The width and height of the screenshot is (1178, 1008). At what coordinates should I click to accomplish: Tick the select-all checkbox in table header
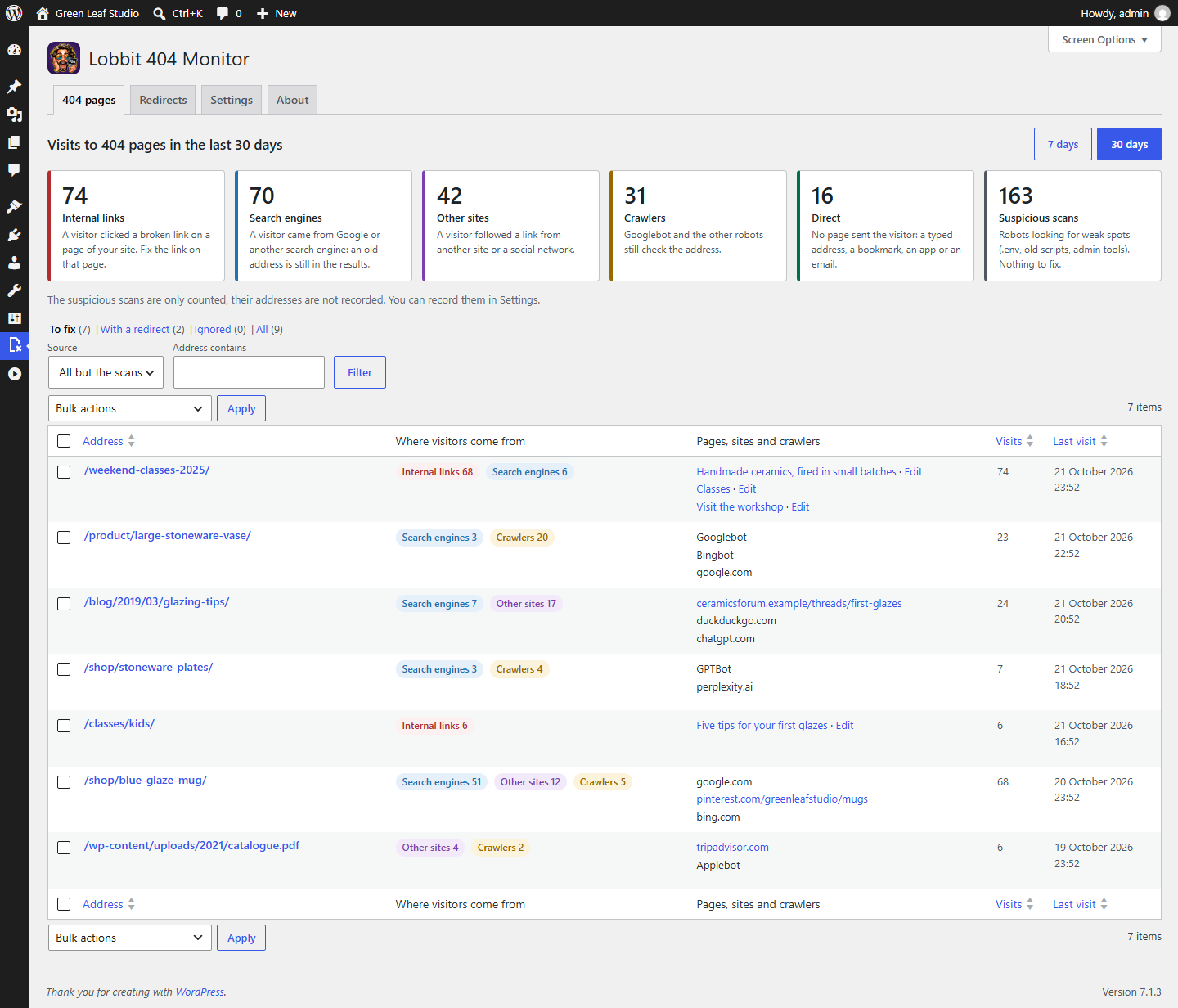[x=64, y=441]
